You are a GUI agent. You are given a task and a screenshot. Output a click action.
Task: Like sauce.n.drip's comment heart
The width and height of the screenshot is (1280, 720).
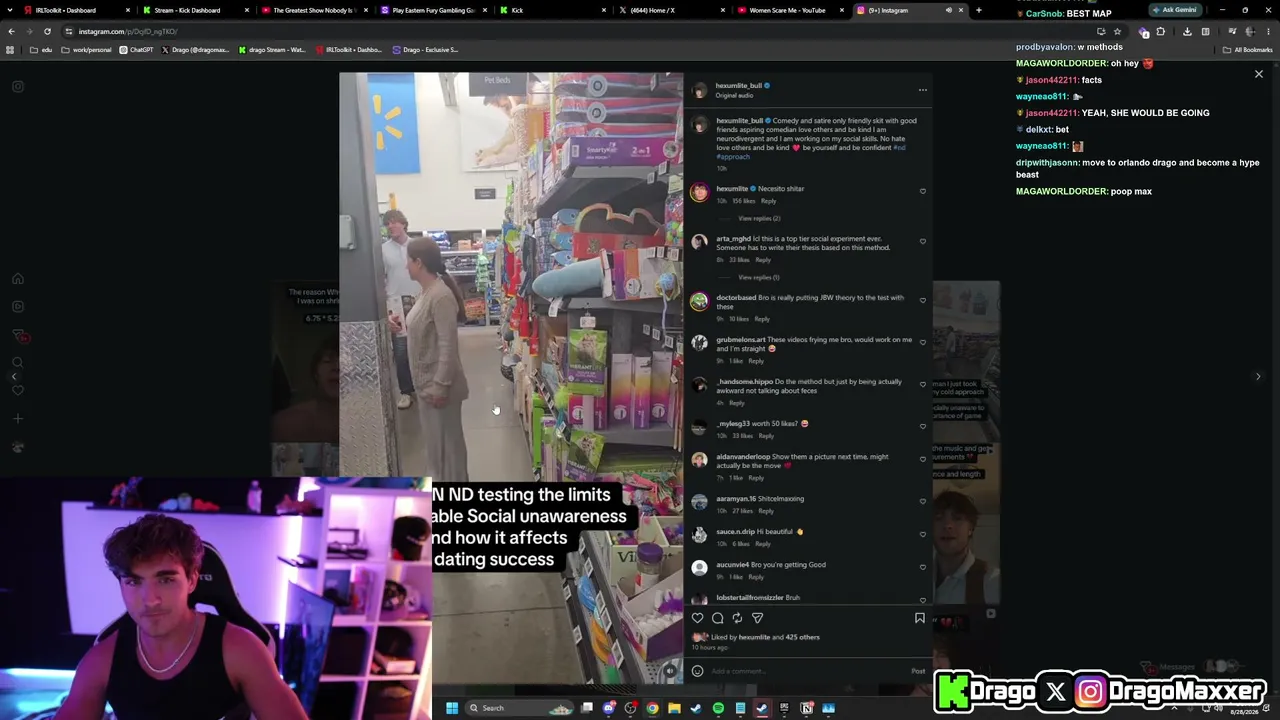922,534
